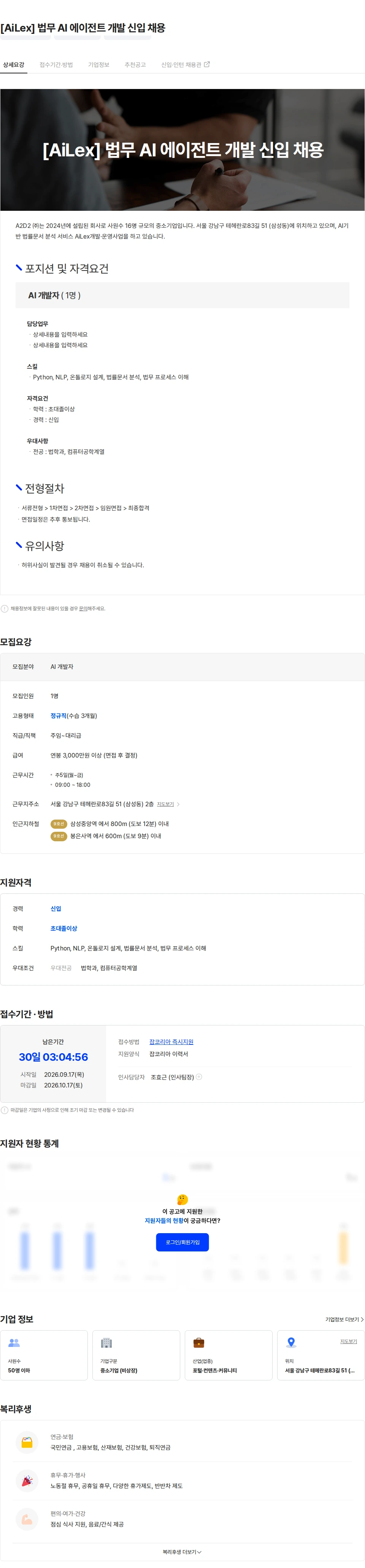The image size is (365, 1568).
Task: Switch to 기업정보 tab
Action: tap(98, 65)
